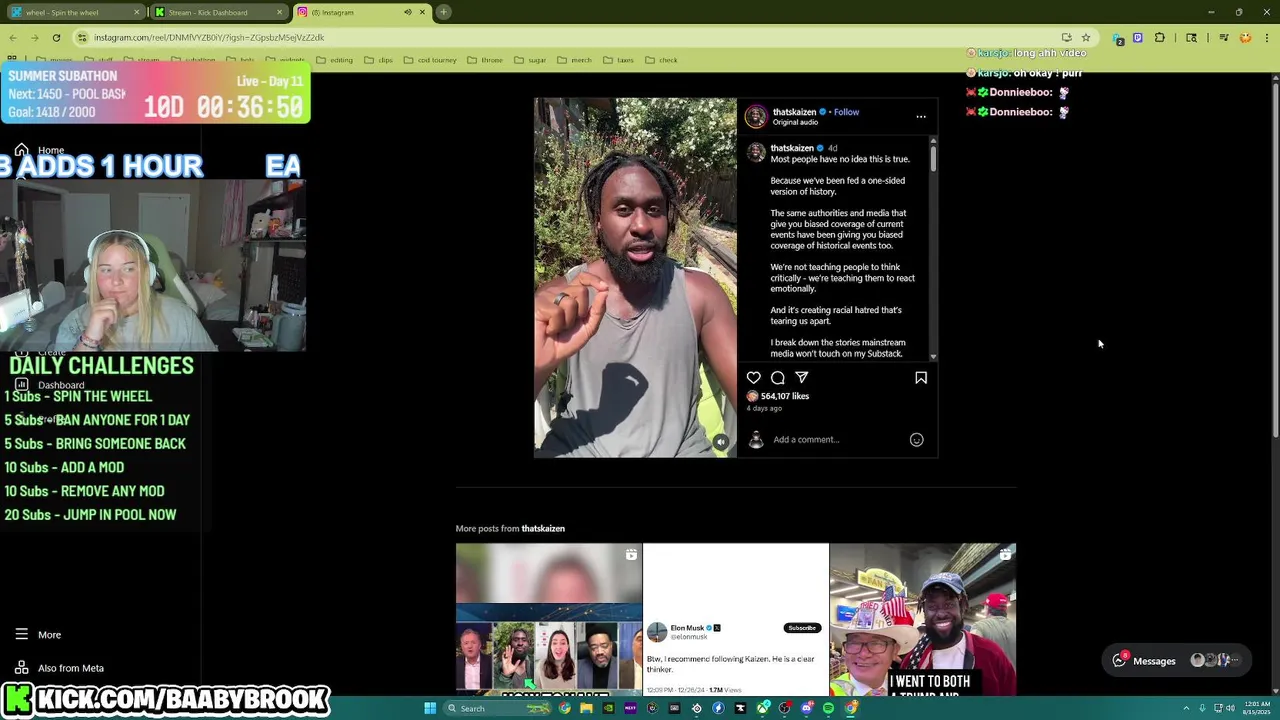
Task: Open the emoji picker in the comment box
Action: coord(916,439)
